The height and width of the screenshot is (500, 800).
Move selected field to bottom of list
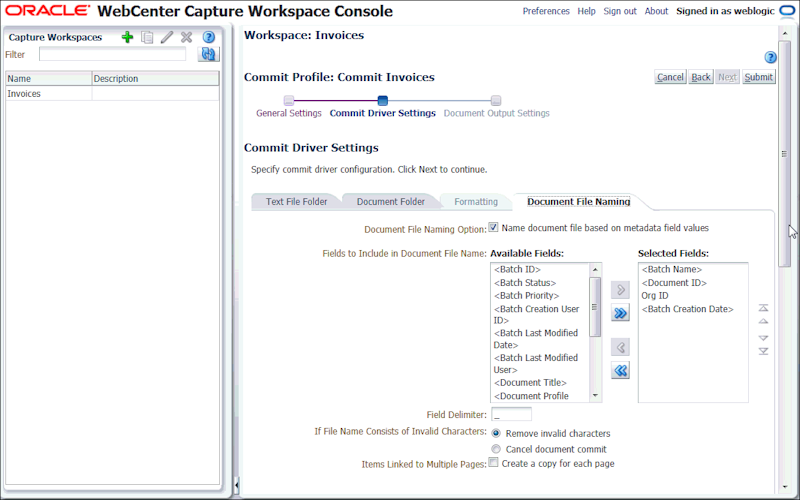763,351
